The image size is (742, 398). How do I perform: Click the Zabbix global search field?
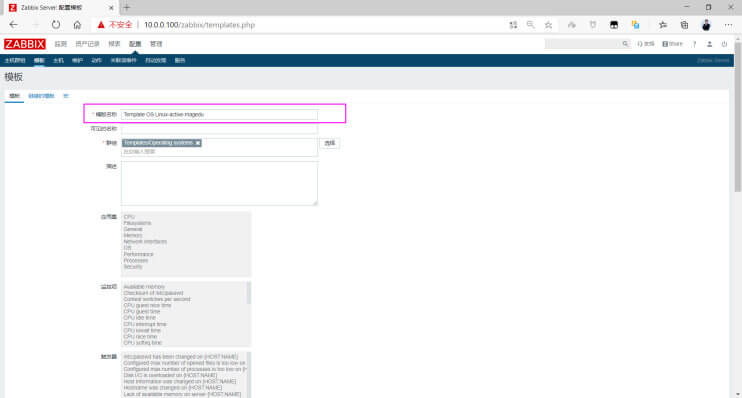583,44
